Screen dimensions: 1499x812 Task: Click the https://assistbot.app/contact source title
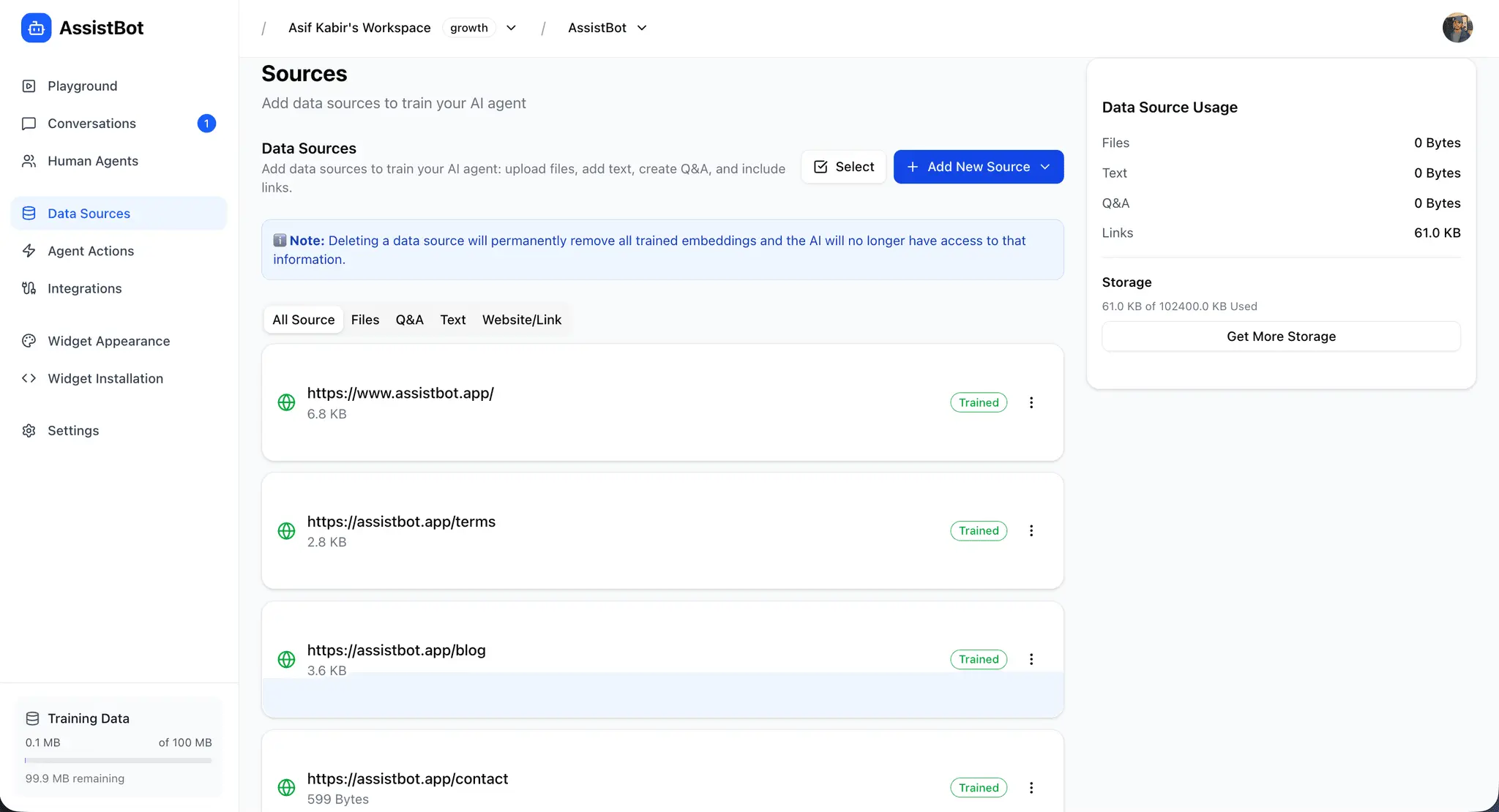pos(408,778)
